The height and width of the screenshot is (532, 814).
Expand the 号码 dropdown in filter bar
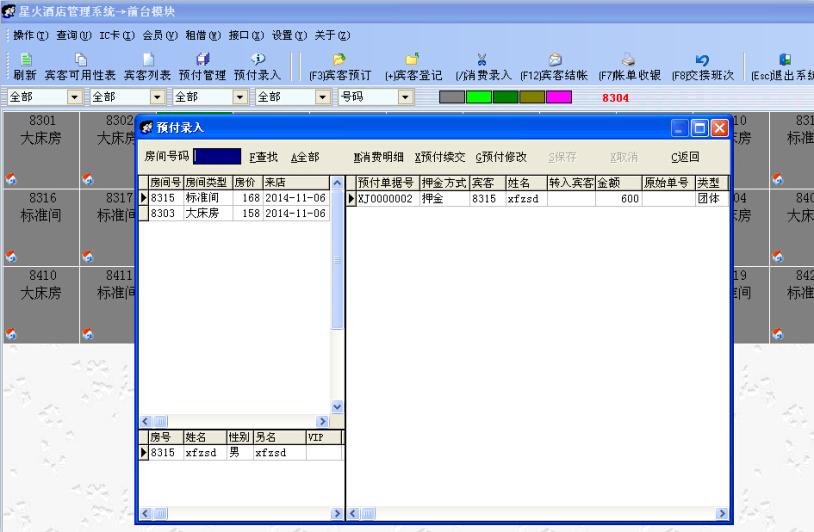coord(406,97)
